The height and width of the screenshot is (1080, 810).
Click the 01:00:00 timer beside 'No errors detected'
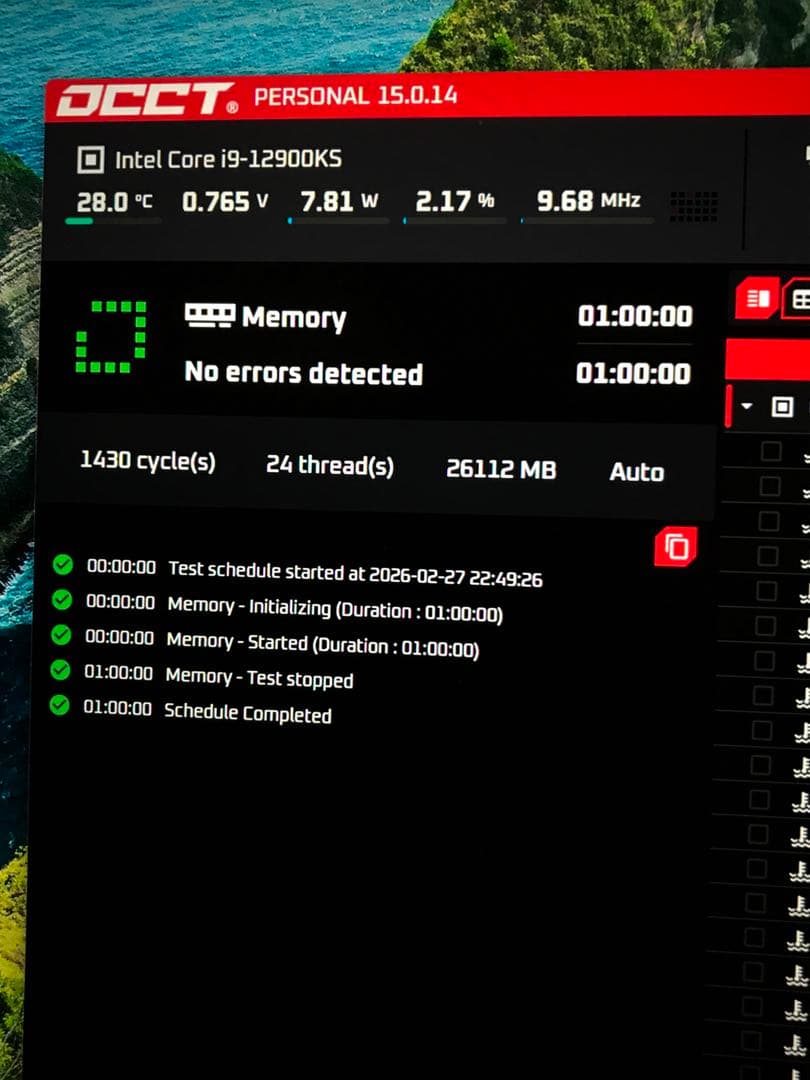click(x=633, y=373)
